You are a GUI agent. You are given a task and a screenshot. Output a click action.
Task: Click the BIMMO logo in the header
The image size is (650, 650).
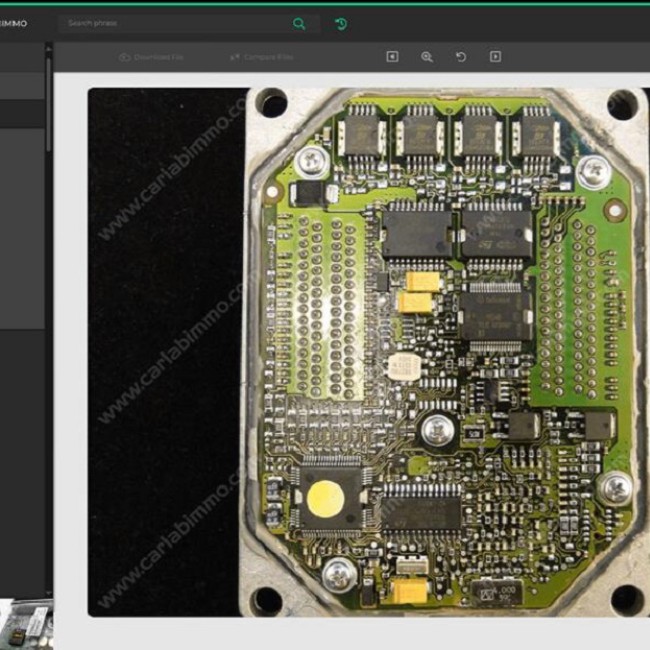[x=13, y=24]
